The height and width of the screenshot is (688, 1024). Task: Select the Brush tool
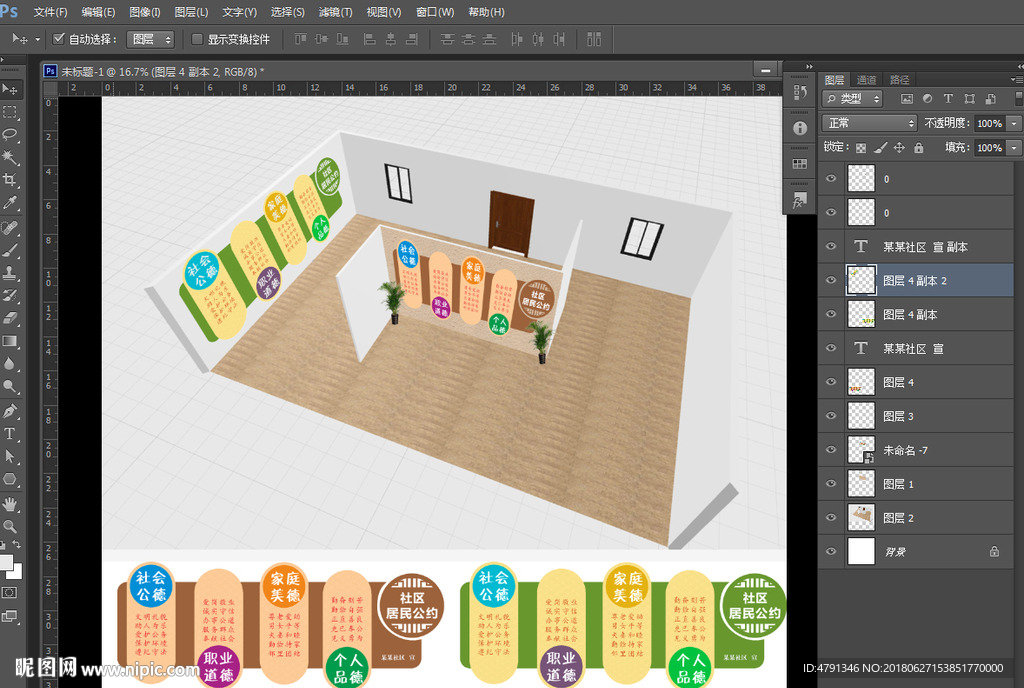[x=10, y=251]
